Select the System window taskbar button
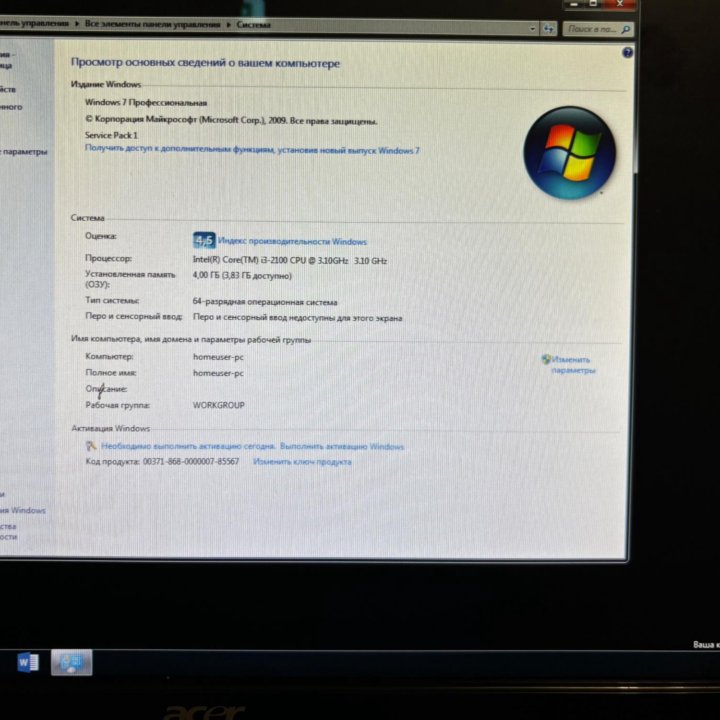 (71, 662)
